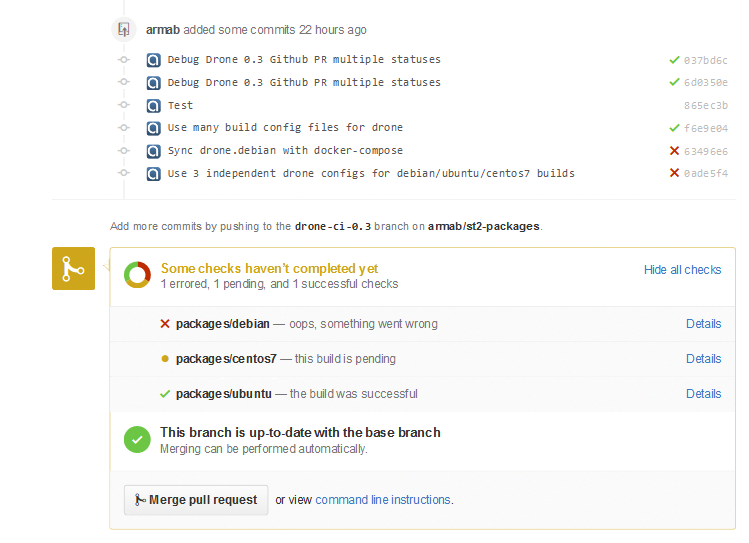Click 'drone-ci-0.3' branch name text
This screenshot has width=749, height=543.
(x=333, y=226)
